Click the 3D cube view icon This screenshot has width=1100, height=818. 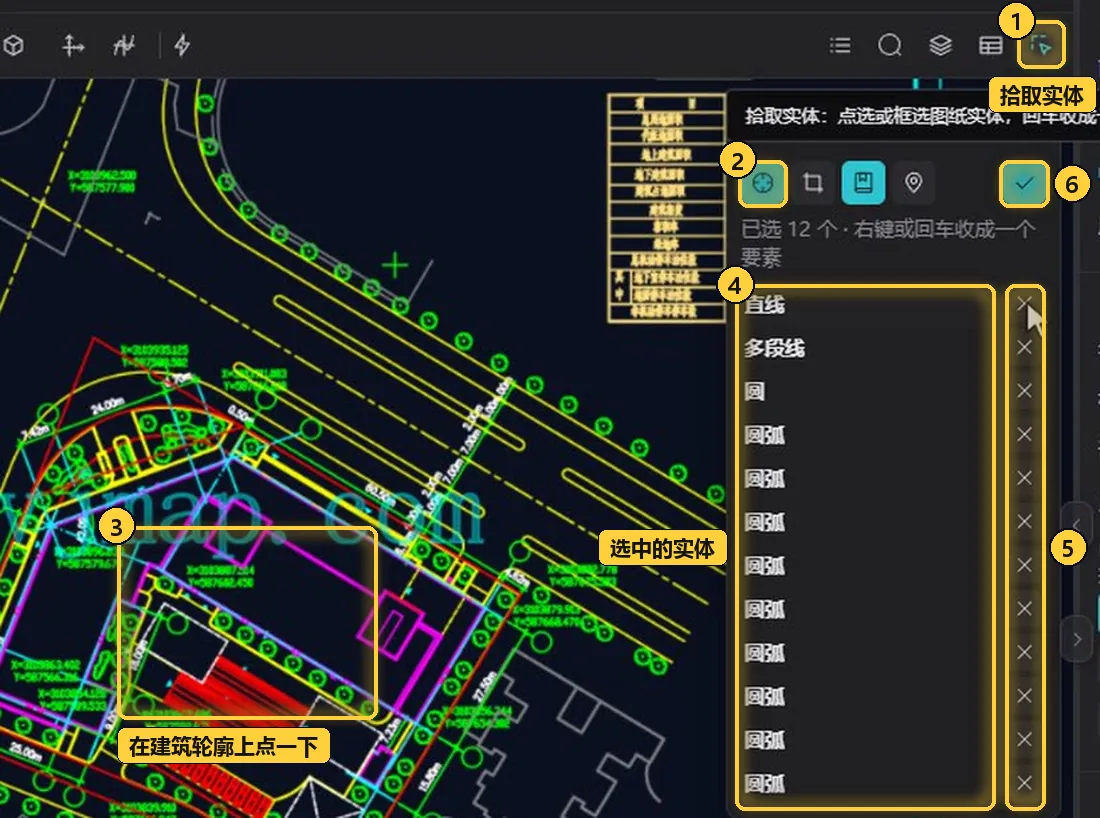point(13,46)
